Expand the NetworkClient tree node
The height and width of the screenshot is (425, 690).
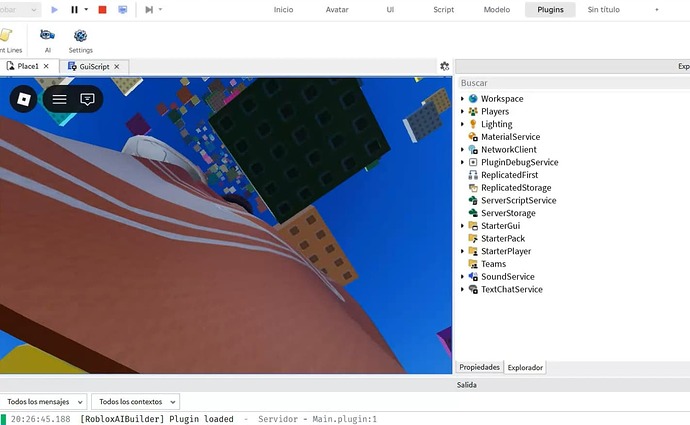[x=462, y=150]
